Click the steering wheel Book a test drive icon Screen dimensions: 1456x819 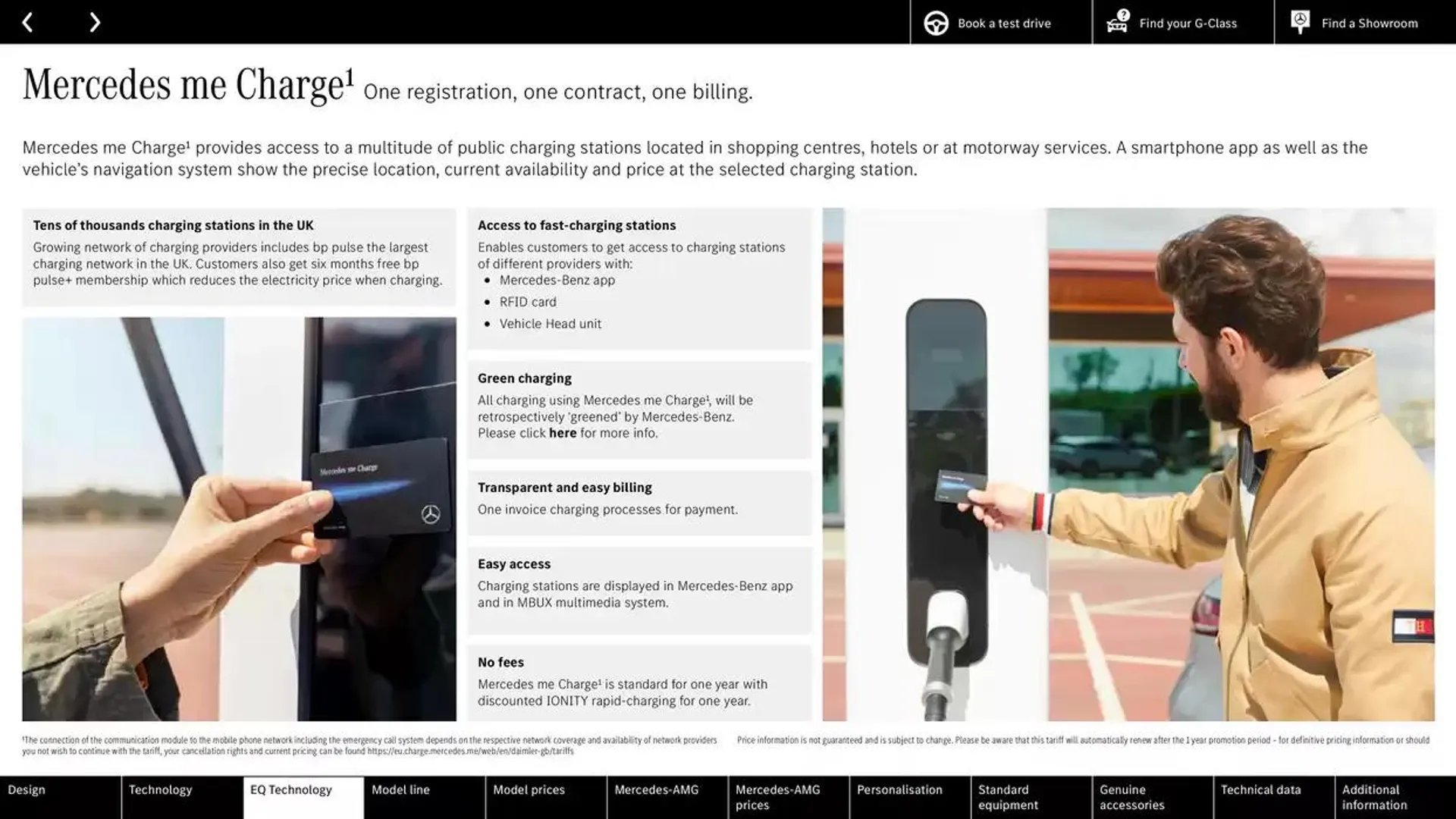click(x=937, y=22)
